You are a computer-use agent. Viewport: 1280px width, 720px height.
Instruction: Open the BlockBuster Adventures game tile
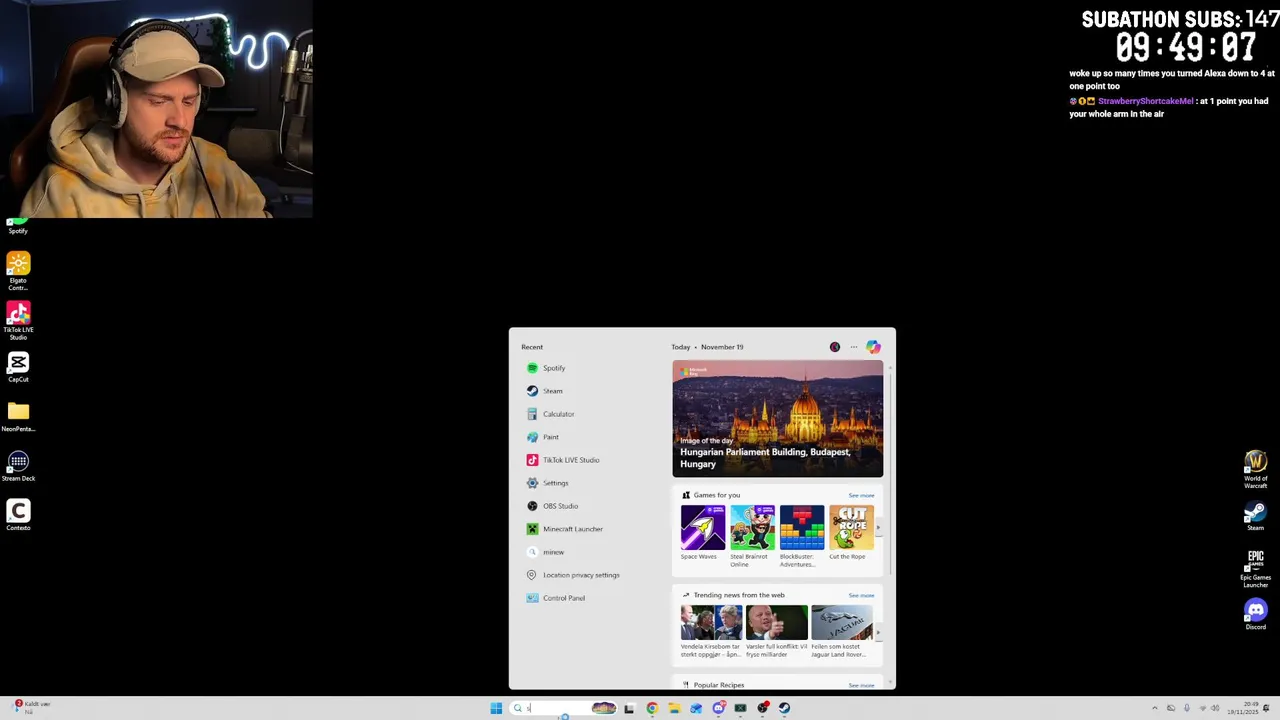tap(801, 536)
